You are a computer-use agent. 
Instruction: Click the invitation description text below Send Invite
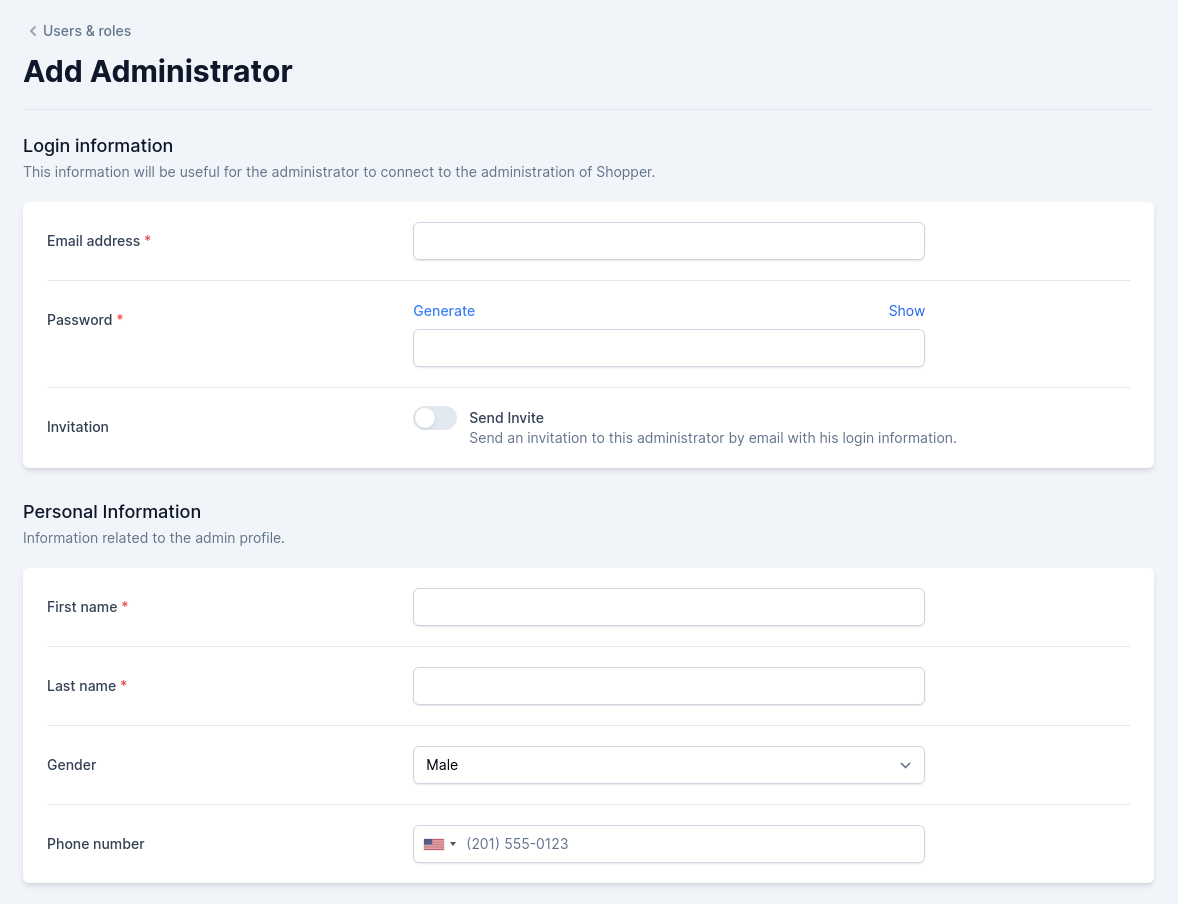tap(713, 438)
